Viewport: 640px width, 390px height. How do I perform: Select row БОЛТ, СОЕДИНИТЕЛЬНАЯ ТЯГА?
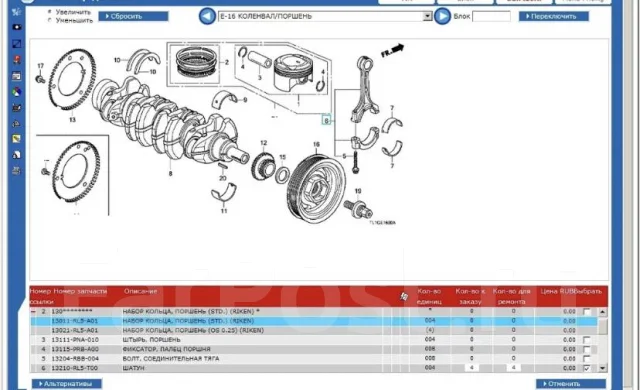click(314, 359)
